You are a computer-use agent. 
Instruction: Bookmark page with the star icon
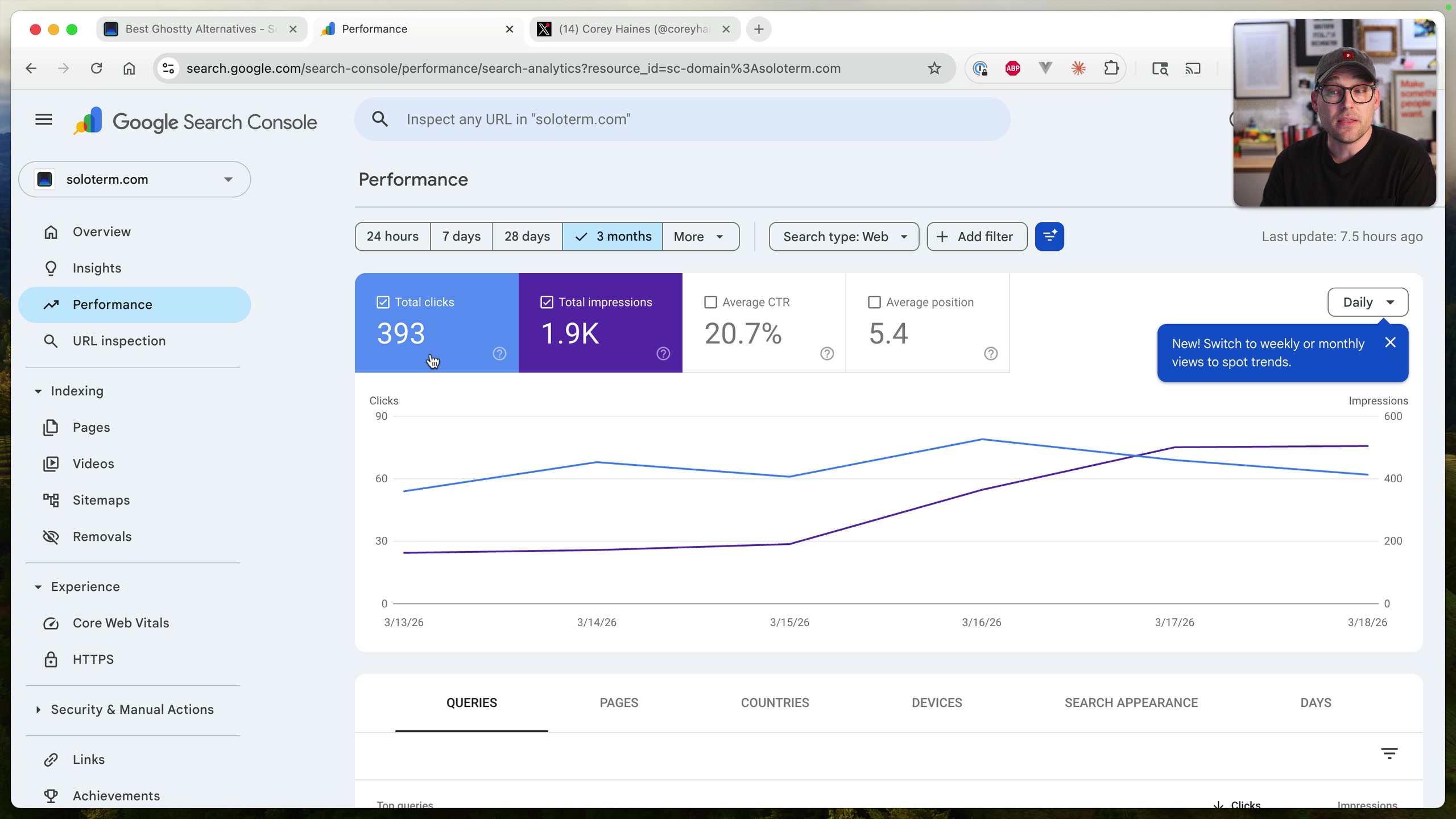[x=934, y=68]
